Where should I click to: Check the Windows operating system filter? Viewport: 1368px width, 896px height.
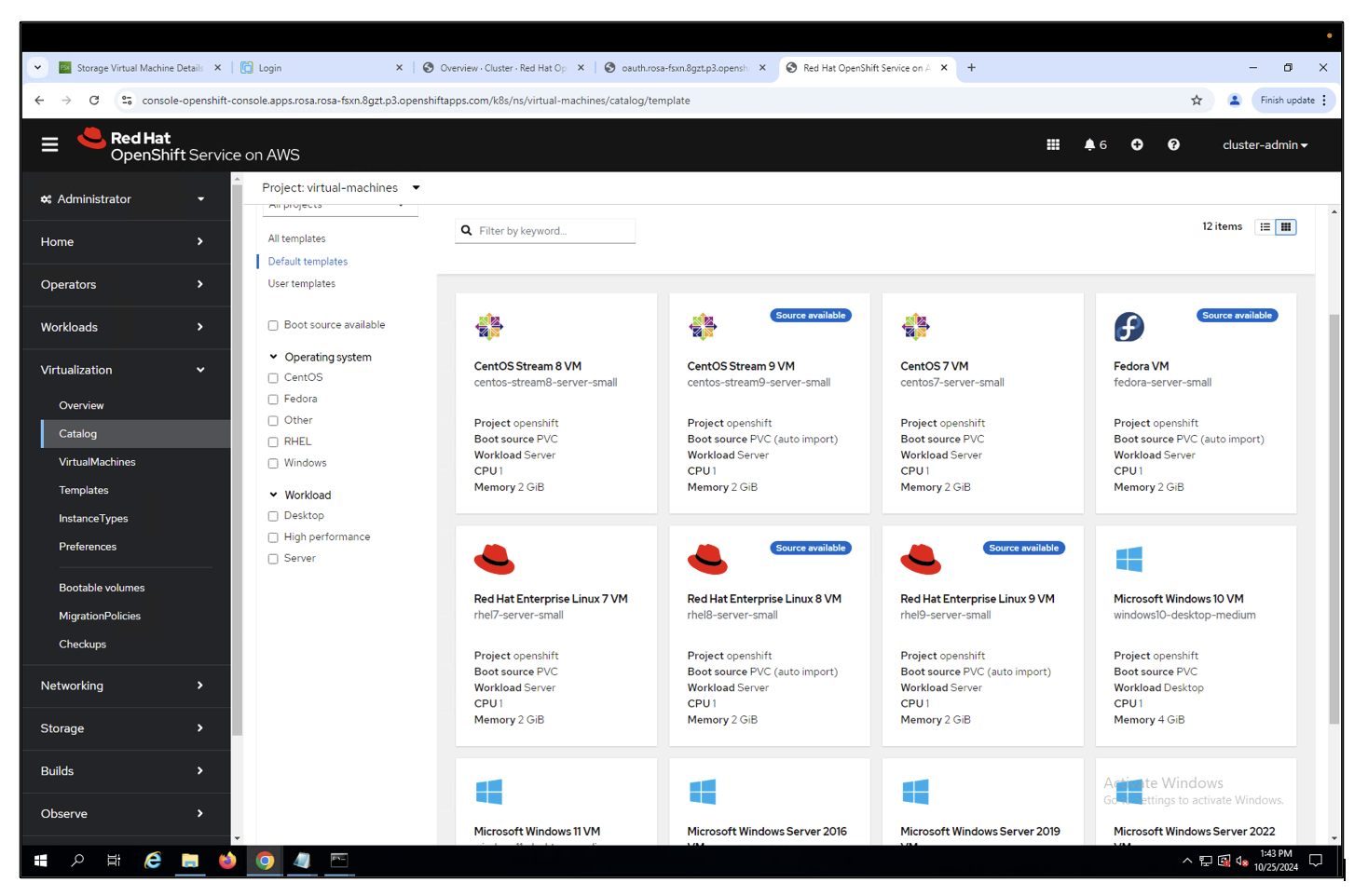273,464
